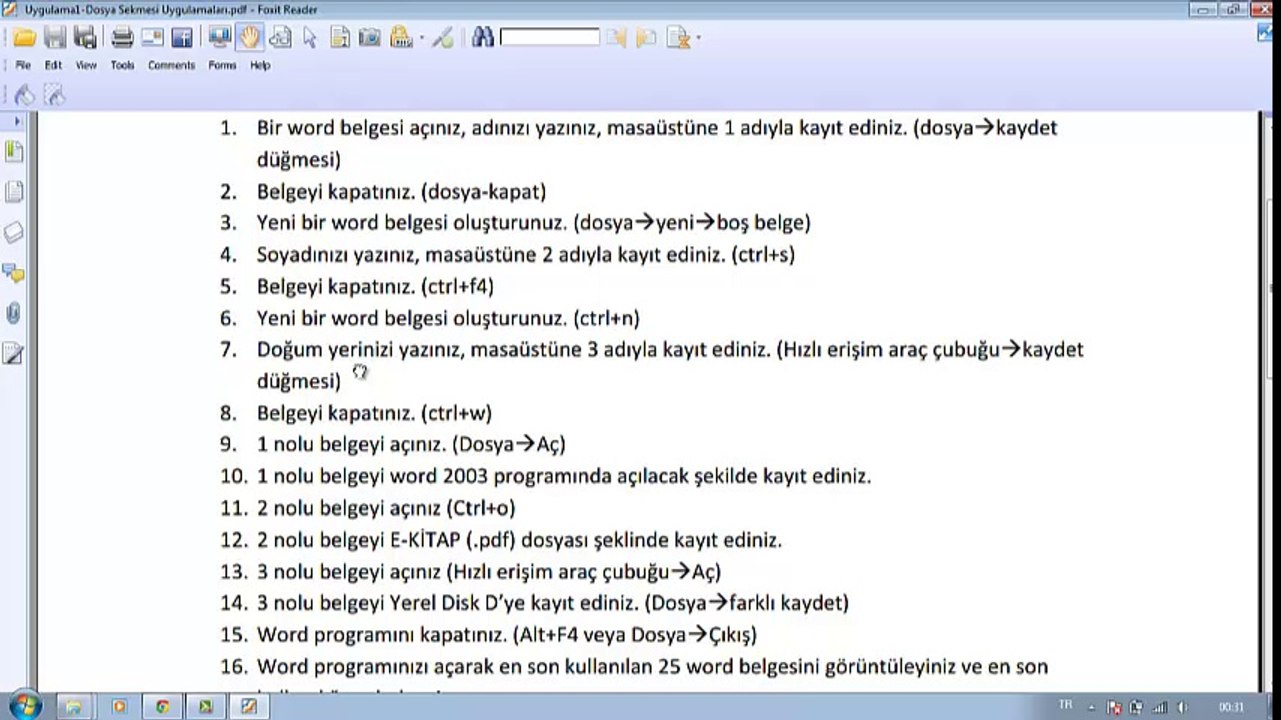Image resolution: width=1281 pixels, height=720 pixels.
Task: Open the Signatures panel icon
Action: click(13, 353)
